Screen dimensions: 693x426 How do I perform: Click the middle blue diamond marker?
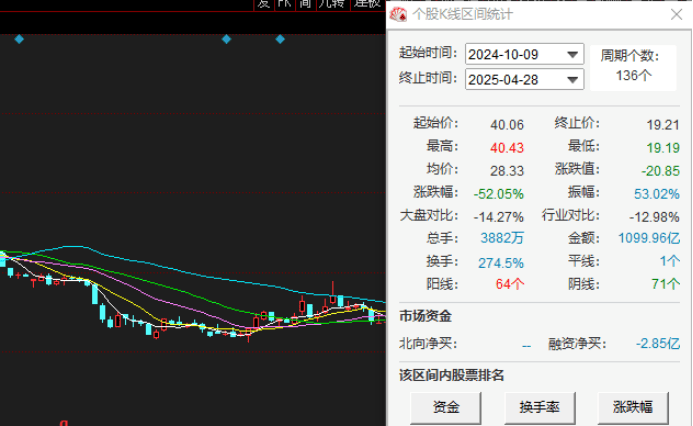click(226, 39)
